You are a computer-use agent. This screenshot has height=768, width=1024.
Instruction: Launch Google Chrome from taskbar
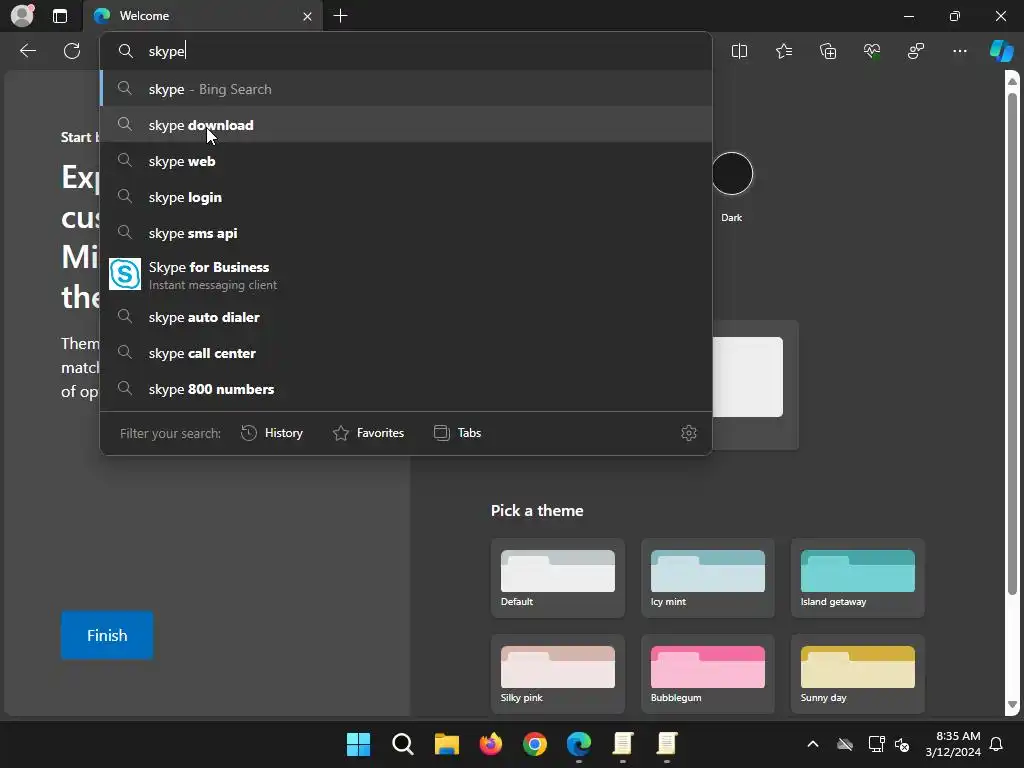click(535, 744)
